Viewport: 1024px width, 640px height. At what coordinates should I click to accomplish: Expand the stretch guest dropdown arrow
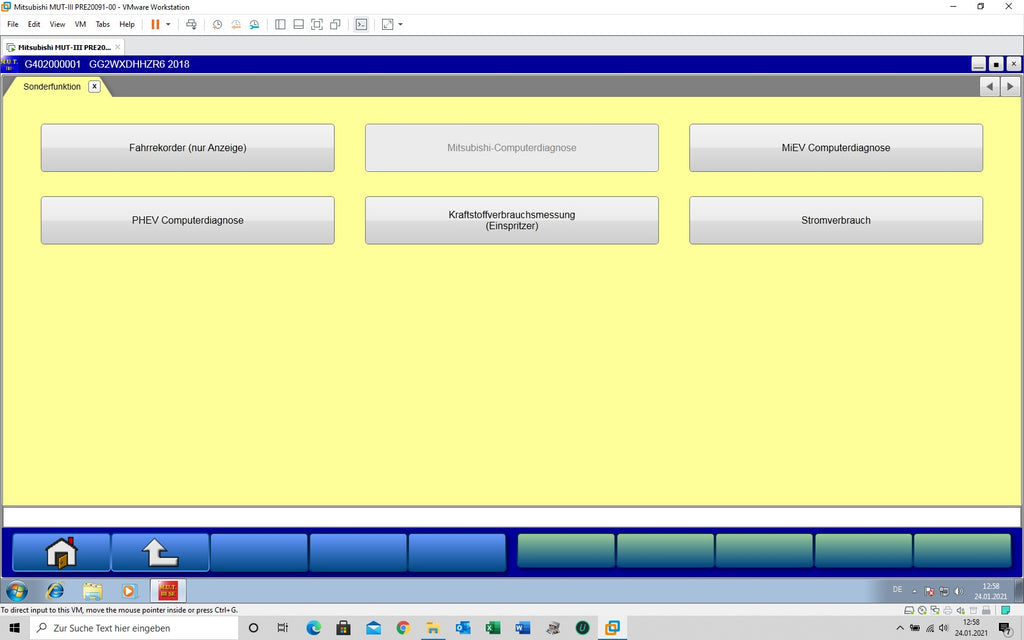click(400, 24)
